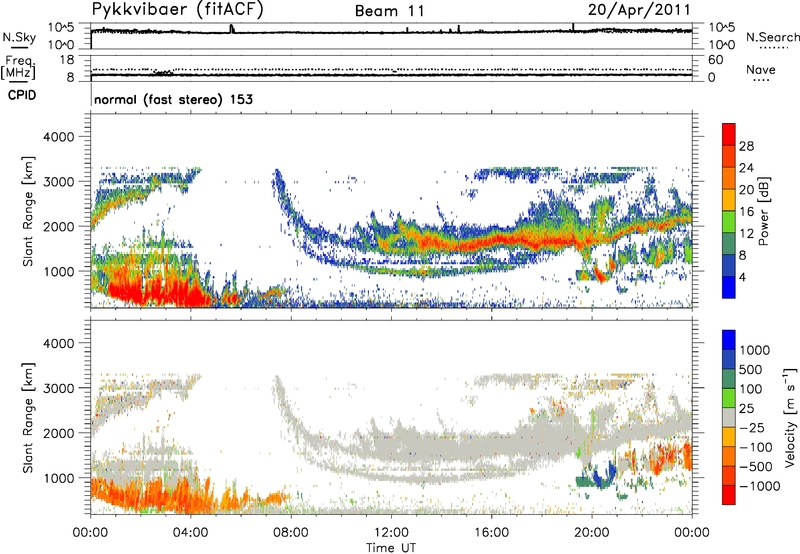Click the N.Search legend label
This screenshot has width=800, height=554.
[772, 37]
